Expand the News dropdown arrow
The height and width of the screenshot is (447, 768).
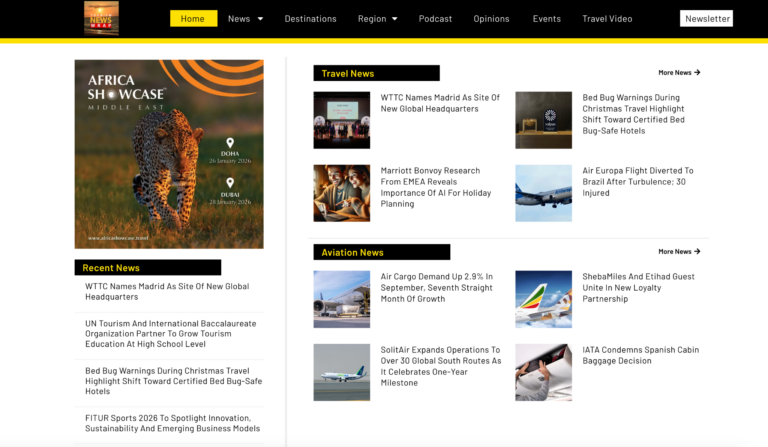click(x=261, y=19)
